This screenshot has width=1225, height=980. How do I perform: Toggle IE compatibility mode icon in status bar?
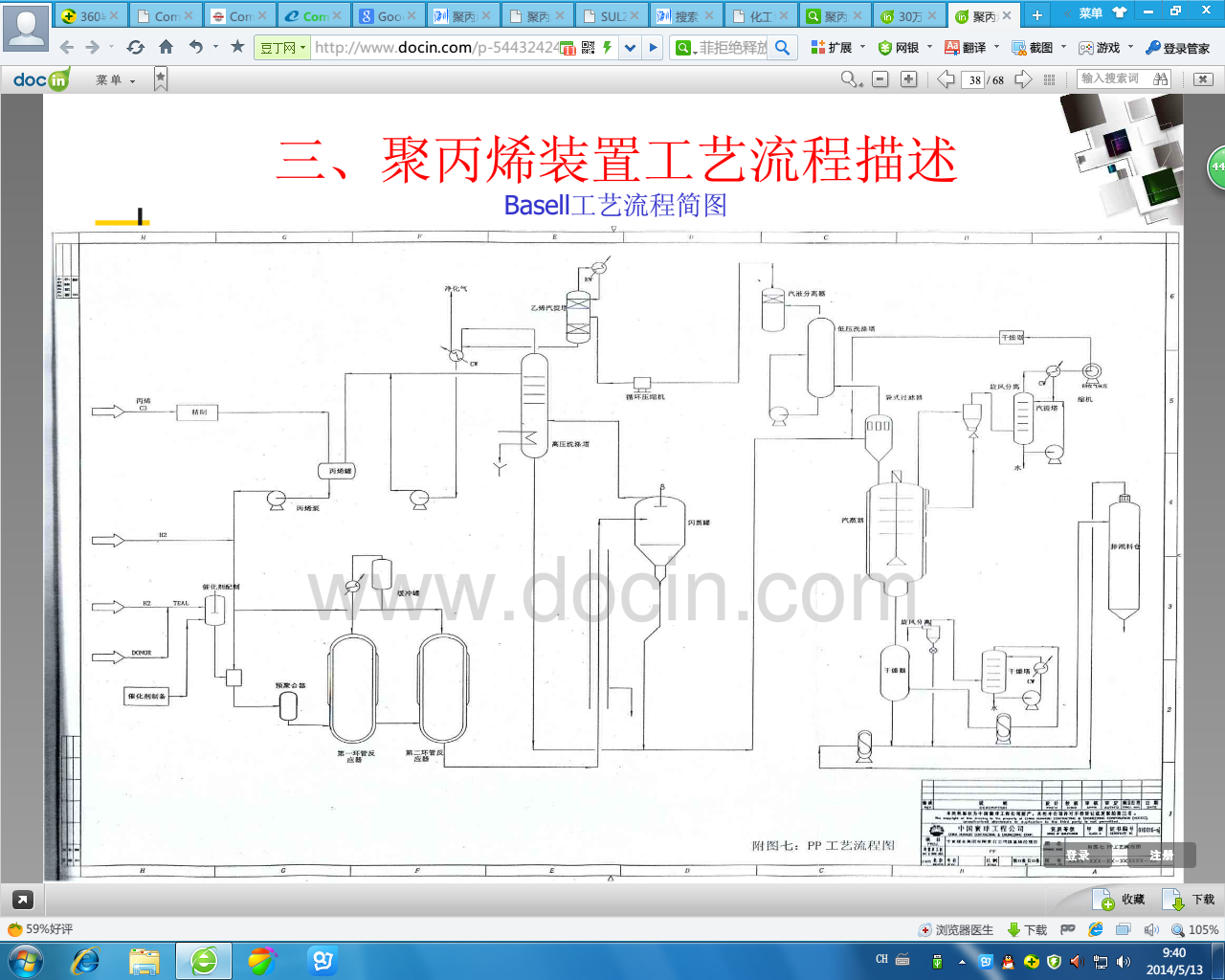(1096, 929)
